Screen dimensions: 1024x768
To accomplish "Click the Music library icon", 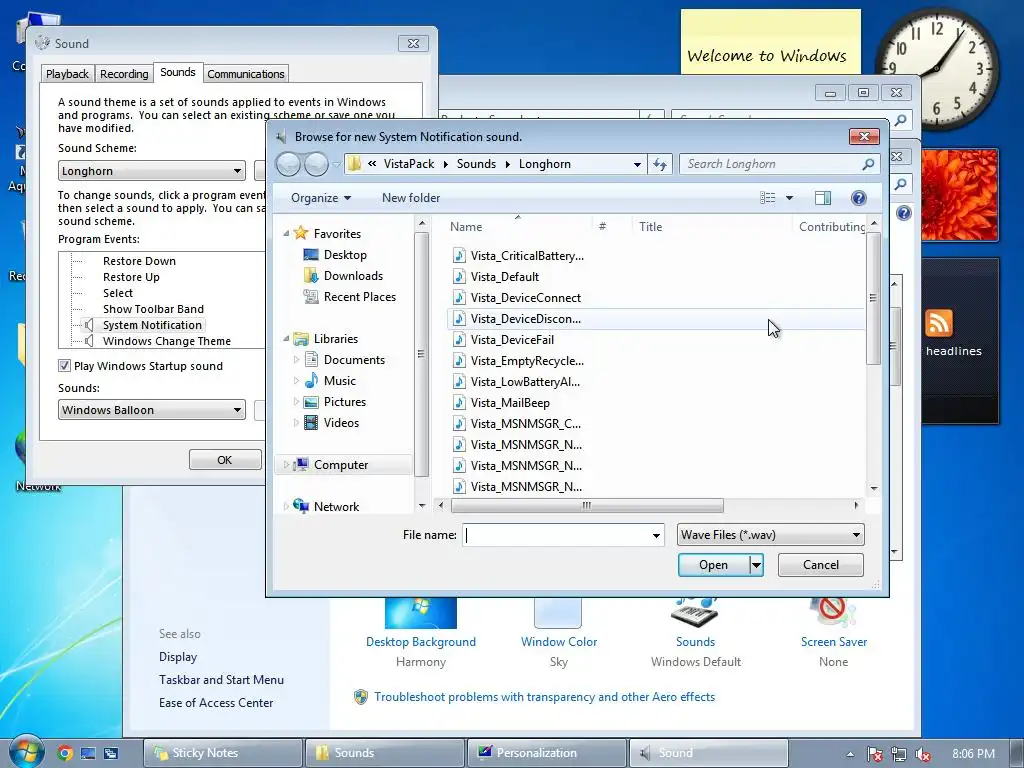I will point(312,381).
